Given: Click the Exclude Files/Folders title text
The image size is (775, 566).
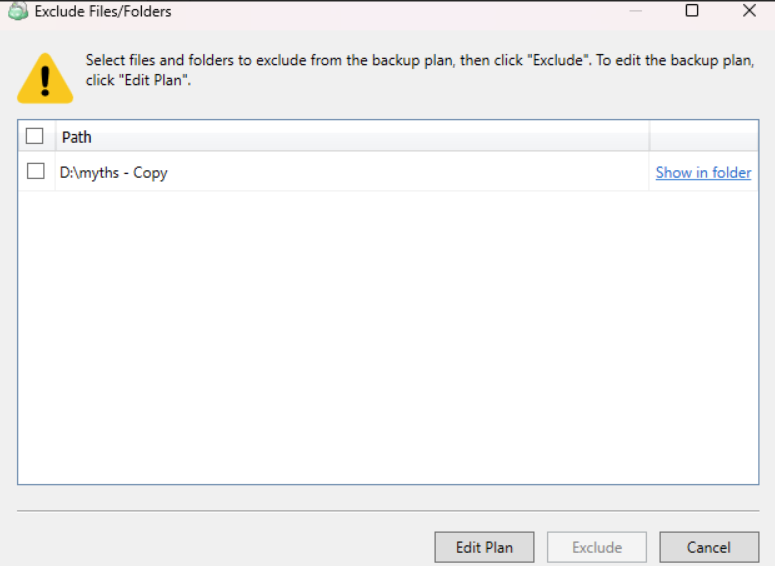Looking at the screenshot, I should 103,11.
